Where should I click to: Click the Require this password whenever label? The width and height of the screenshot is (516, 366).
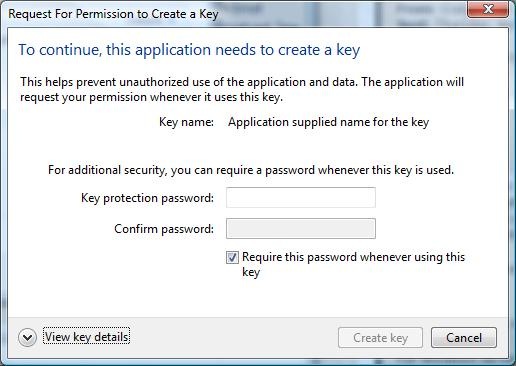(x=353, y=257)
